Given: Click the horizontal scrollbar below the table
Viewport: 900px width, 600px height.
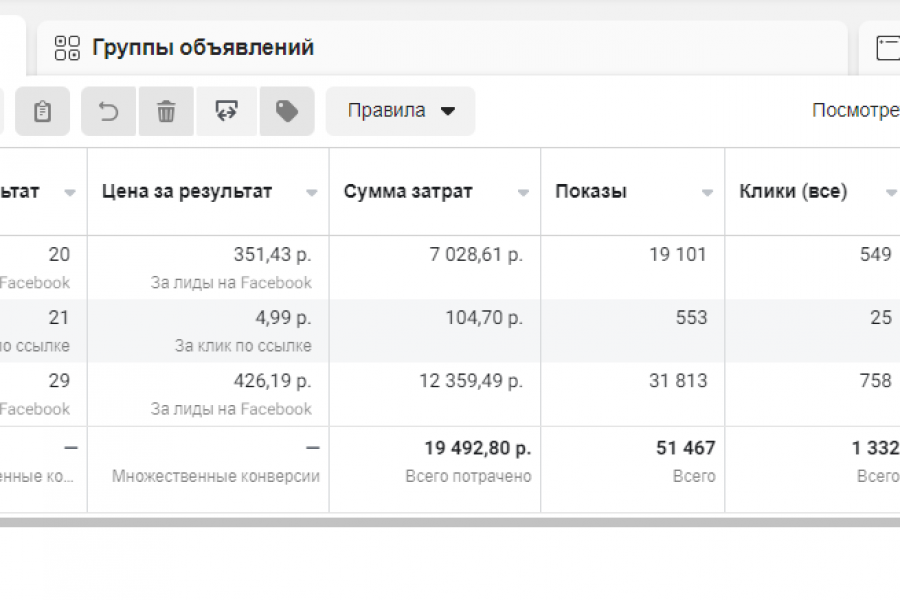Looking at the screenshot, I should 450,522.
